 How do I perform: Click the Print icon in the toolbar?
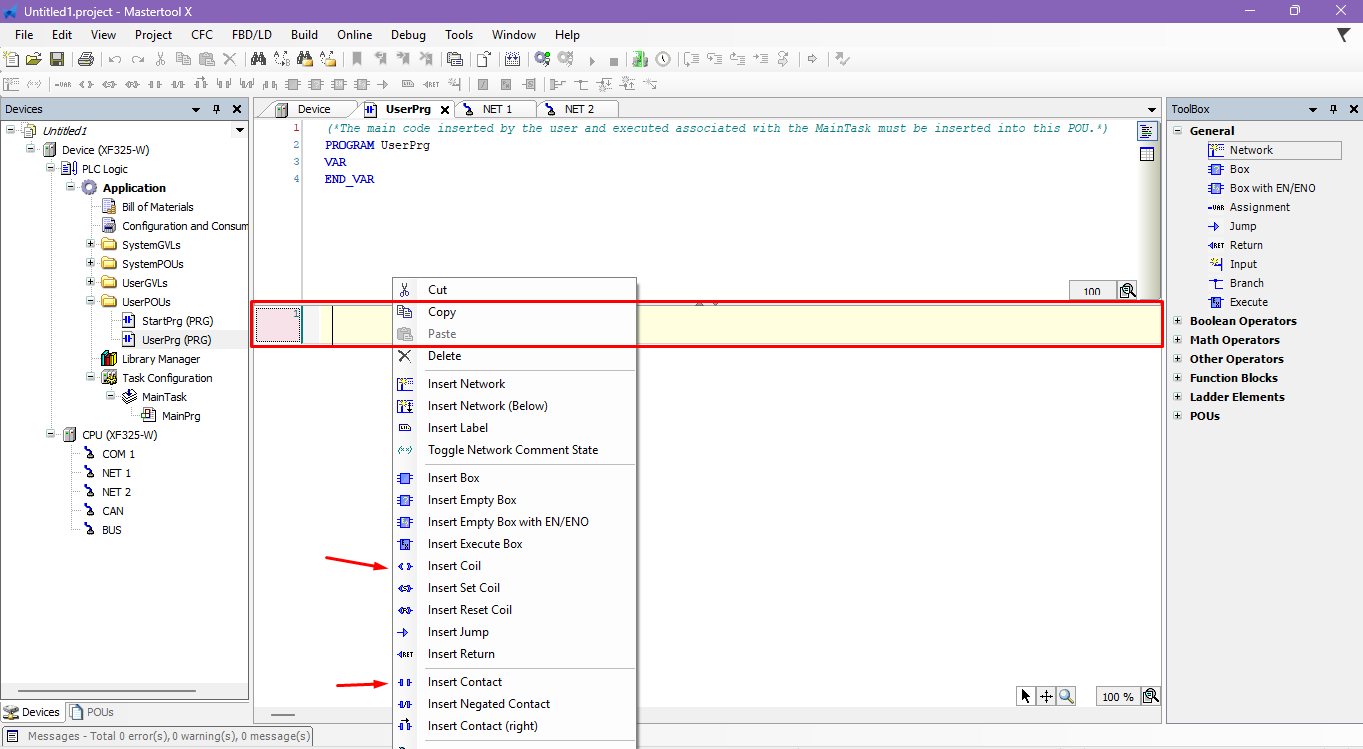(86, 59)
